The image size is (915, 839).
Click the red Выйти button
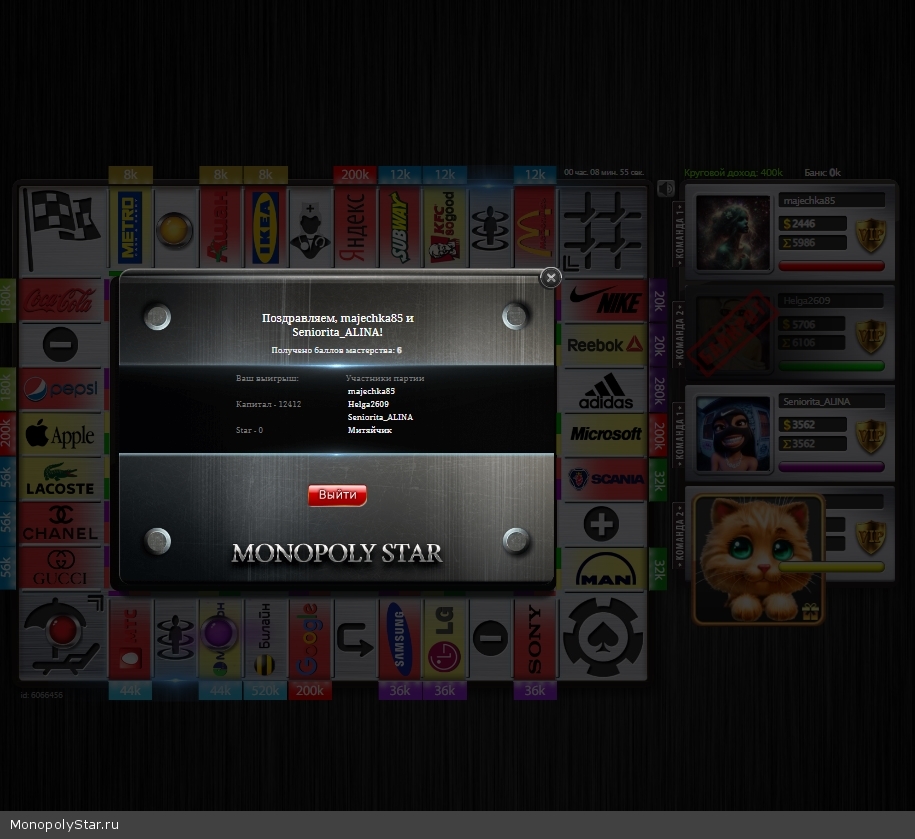pos(337,495)
